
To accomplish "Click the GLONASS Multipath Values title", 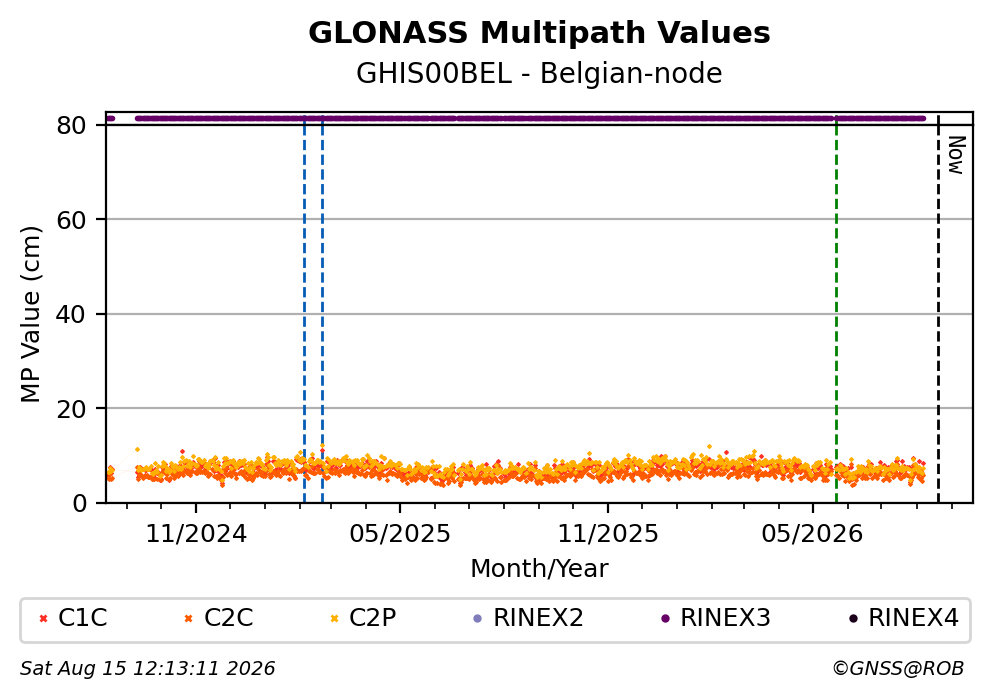I will (x=539, y=33).
